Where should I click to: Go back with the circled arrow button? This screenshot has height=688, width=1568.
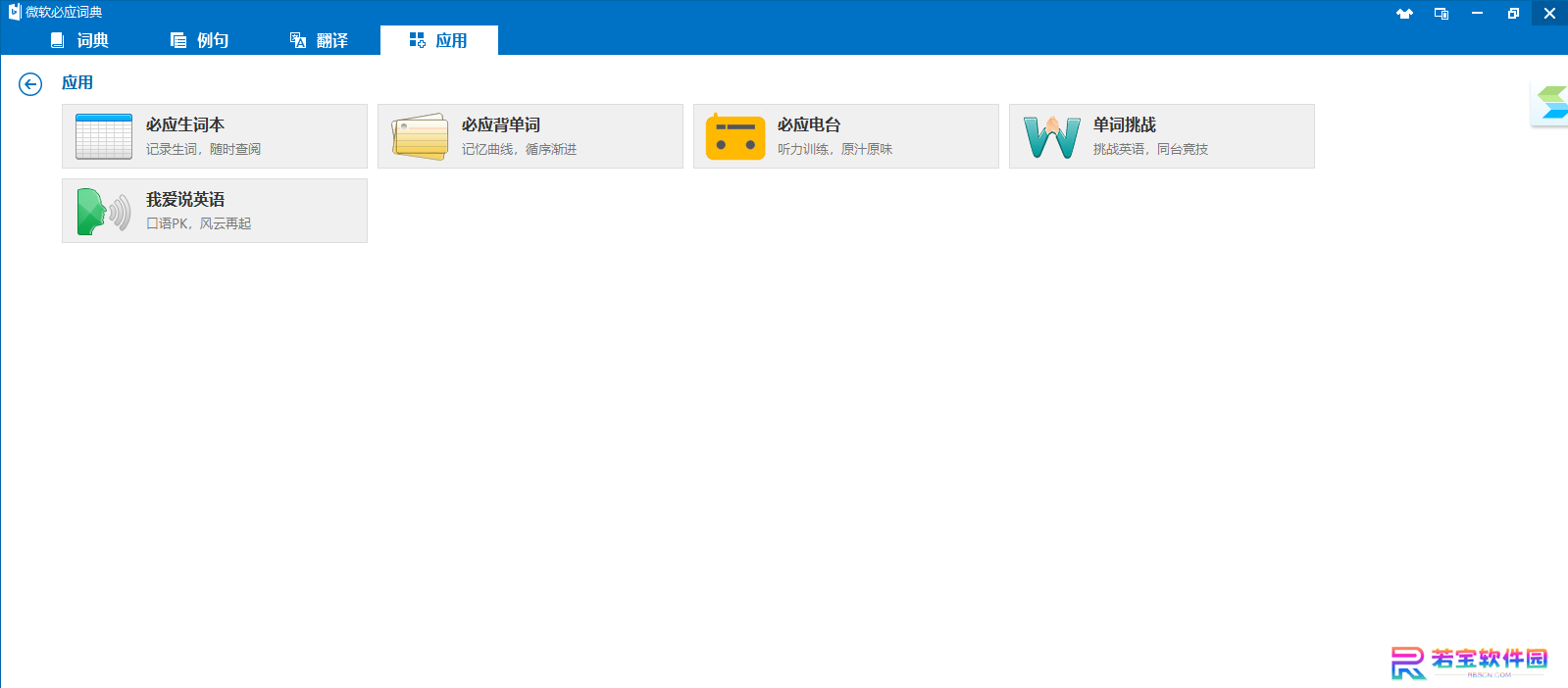click(x=30, y=84)
